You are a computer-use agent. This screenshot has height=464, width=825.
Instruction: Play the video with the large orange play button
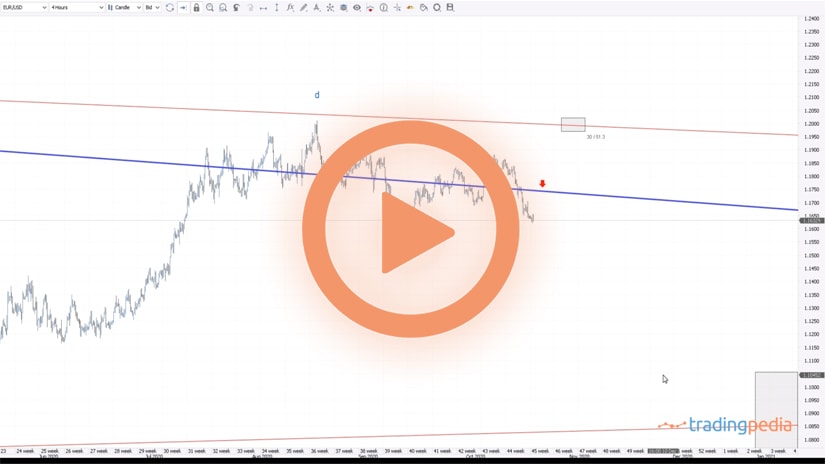pos(411,229)
